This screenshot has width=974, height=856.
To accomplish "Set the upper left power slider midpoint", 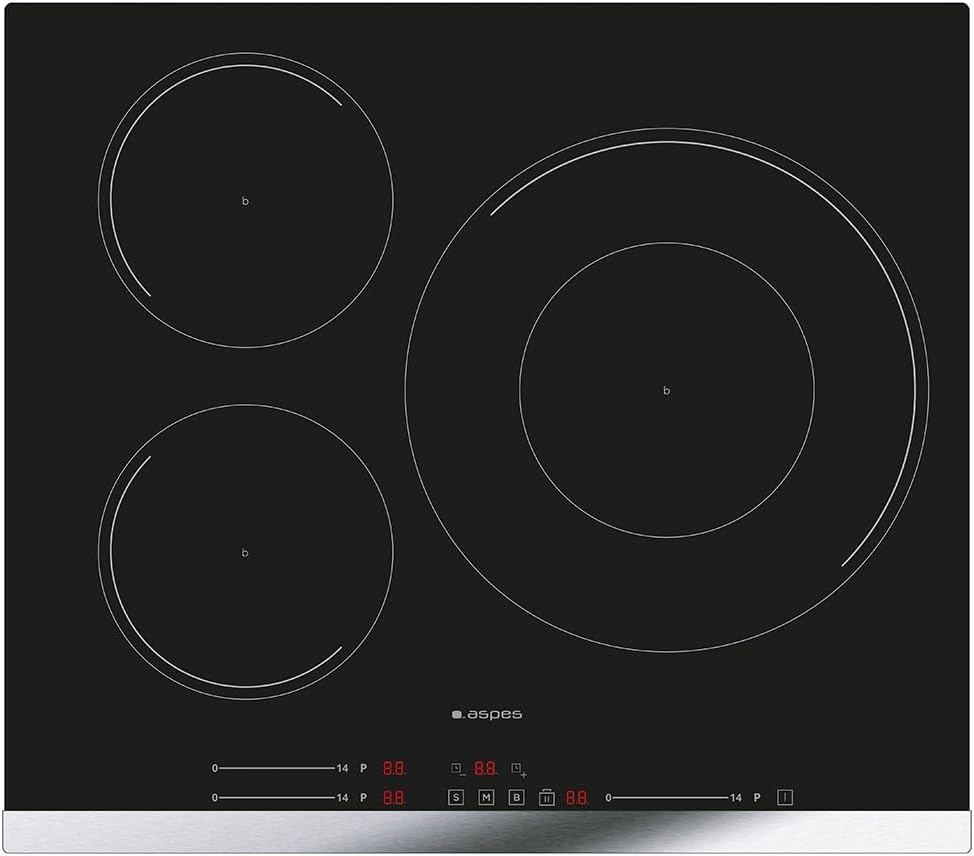I will coord(277,768).
